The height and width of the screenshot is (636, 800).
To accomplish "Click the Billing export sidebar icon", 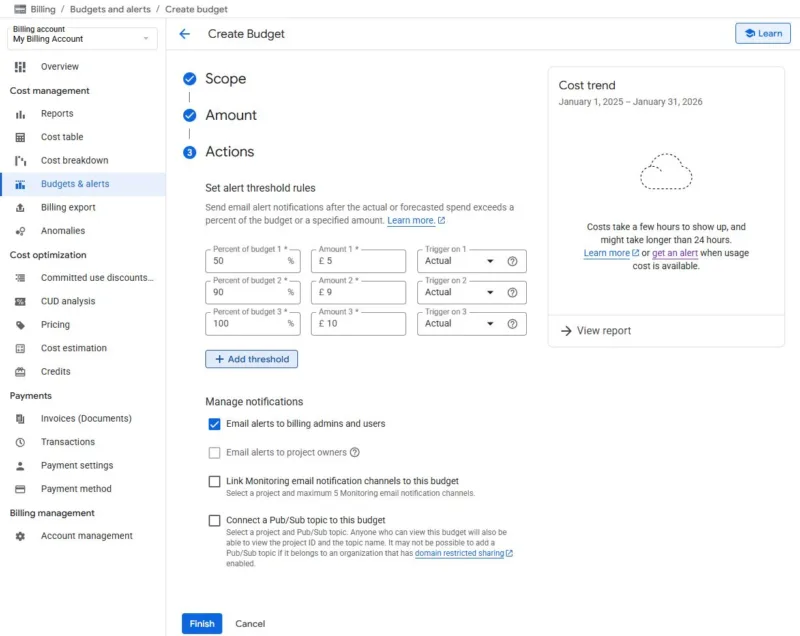I will [20, 208].
